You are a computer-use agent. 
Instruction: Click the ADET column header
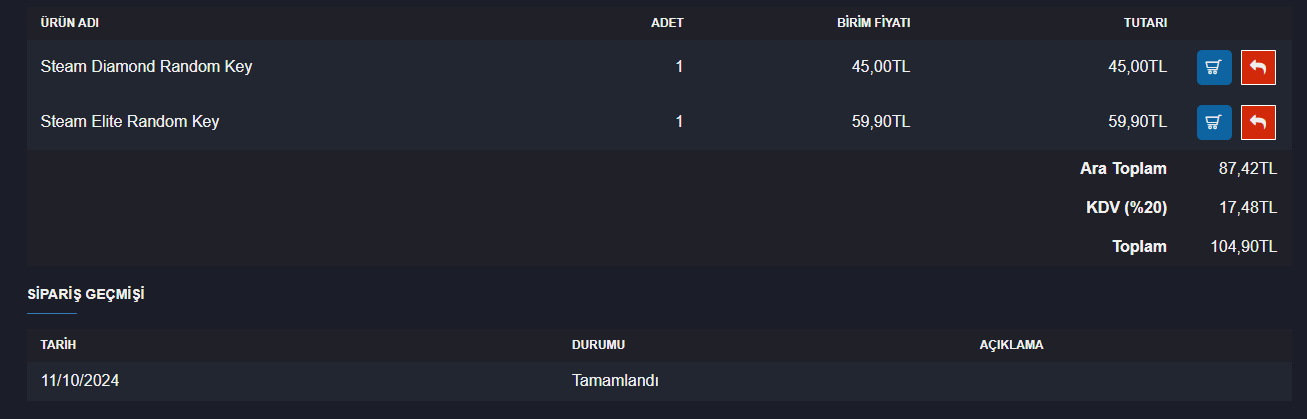[667, 23]
